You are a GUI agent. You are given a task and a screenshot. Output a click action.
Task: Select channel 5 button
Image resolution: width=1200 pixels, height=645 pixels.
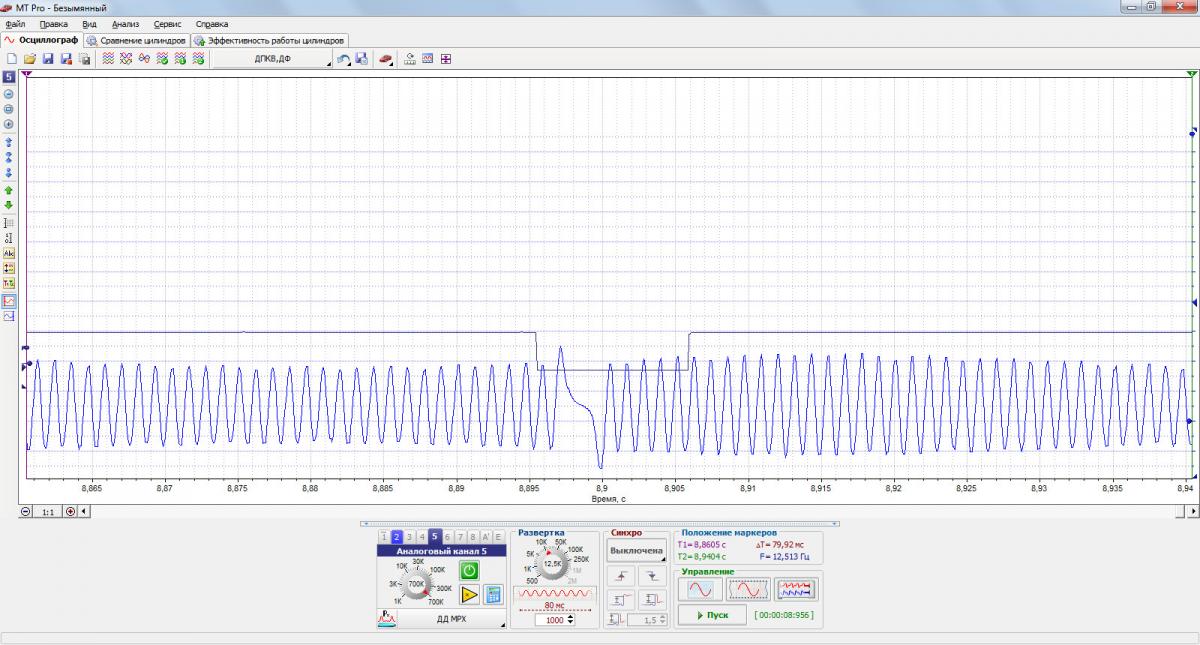434,537
